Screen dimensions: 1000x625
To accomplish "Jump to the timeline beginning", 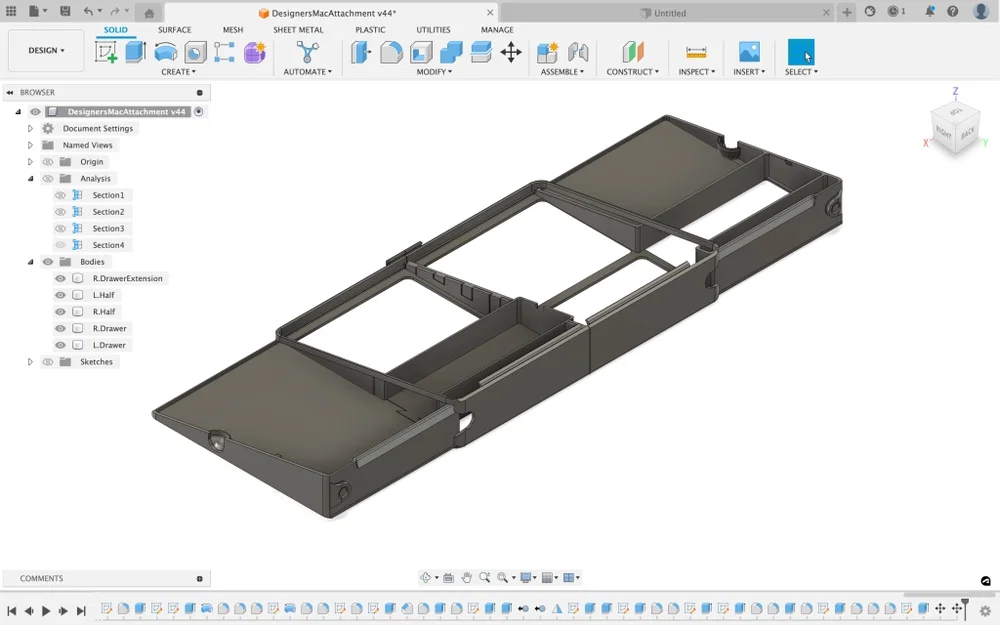I will tap(11, 611).
